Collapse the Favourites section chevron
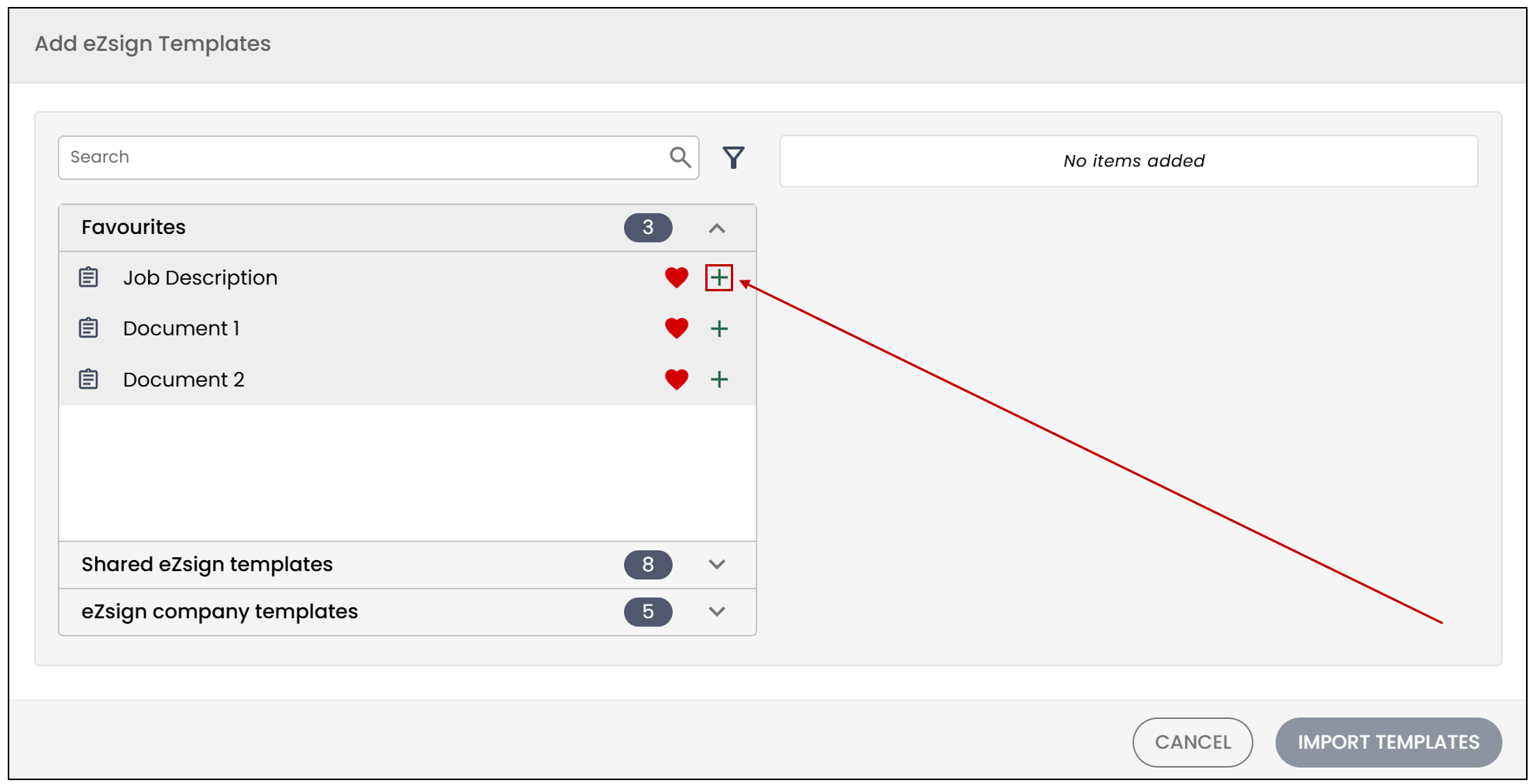The width and height of the screenshot is (1533, 784). [x=717, y=228]
